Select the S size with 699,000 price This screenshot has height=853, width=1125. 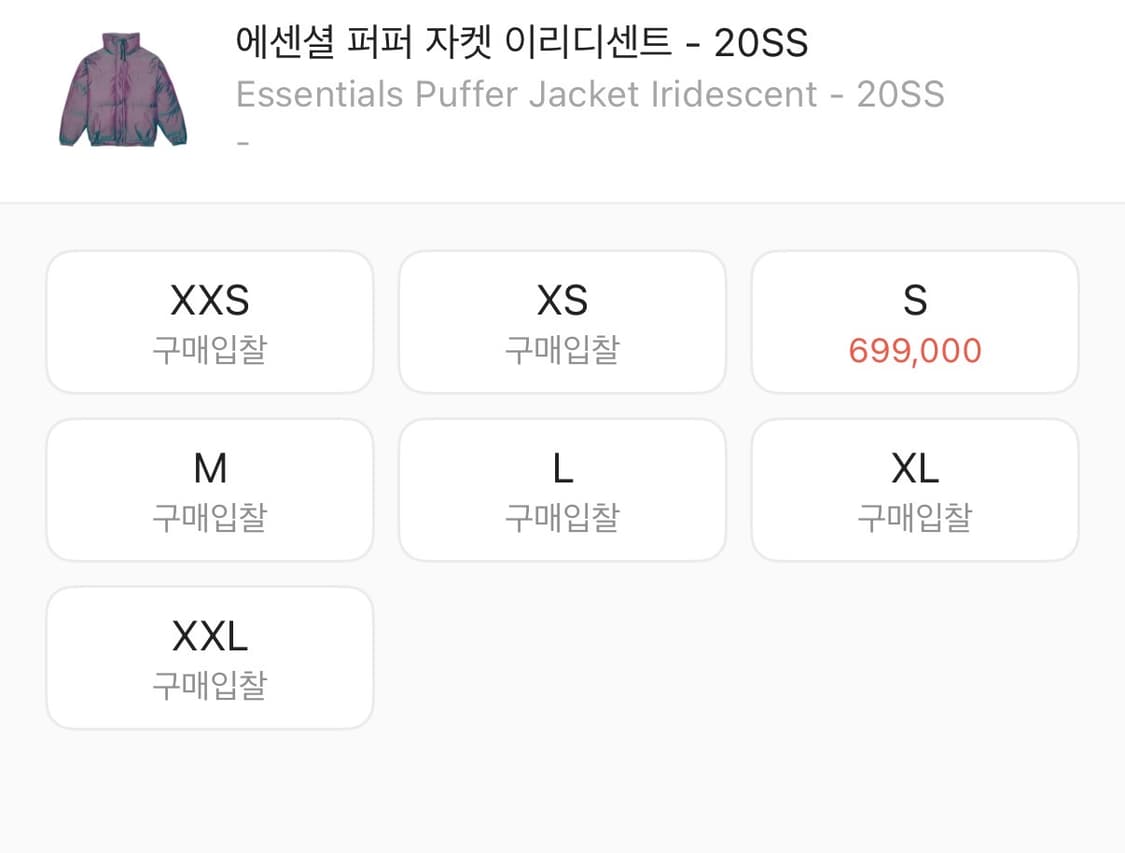pos(915,320)
